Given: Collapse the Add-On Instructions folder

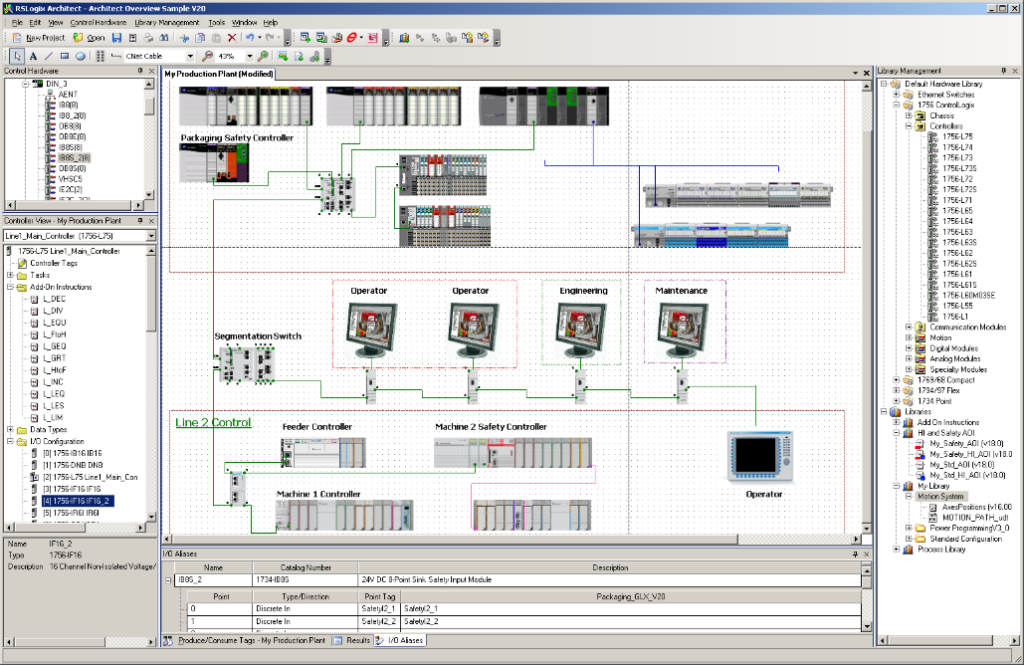Looking at the screenshot, I should pyautogui.click(x=10, y=287).
